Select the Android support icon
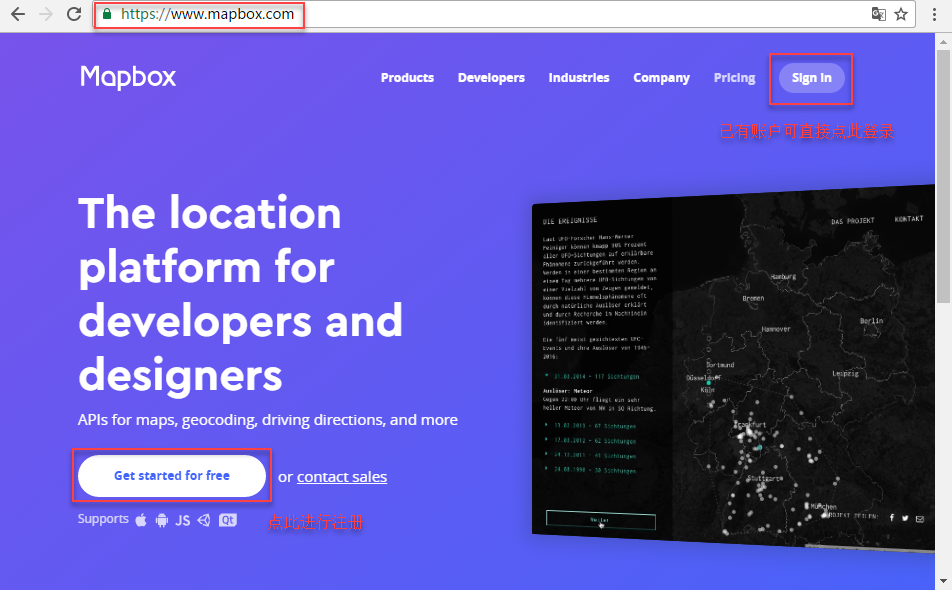The height and width of the screenshot is (590, 952). point(162,519)
